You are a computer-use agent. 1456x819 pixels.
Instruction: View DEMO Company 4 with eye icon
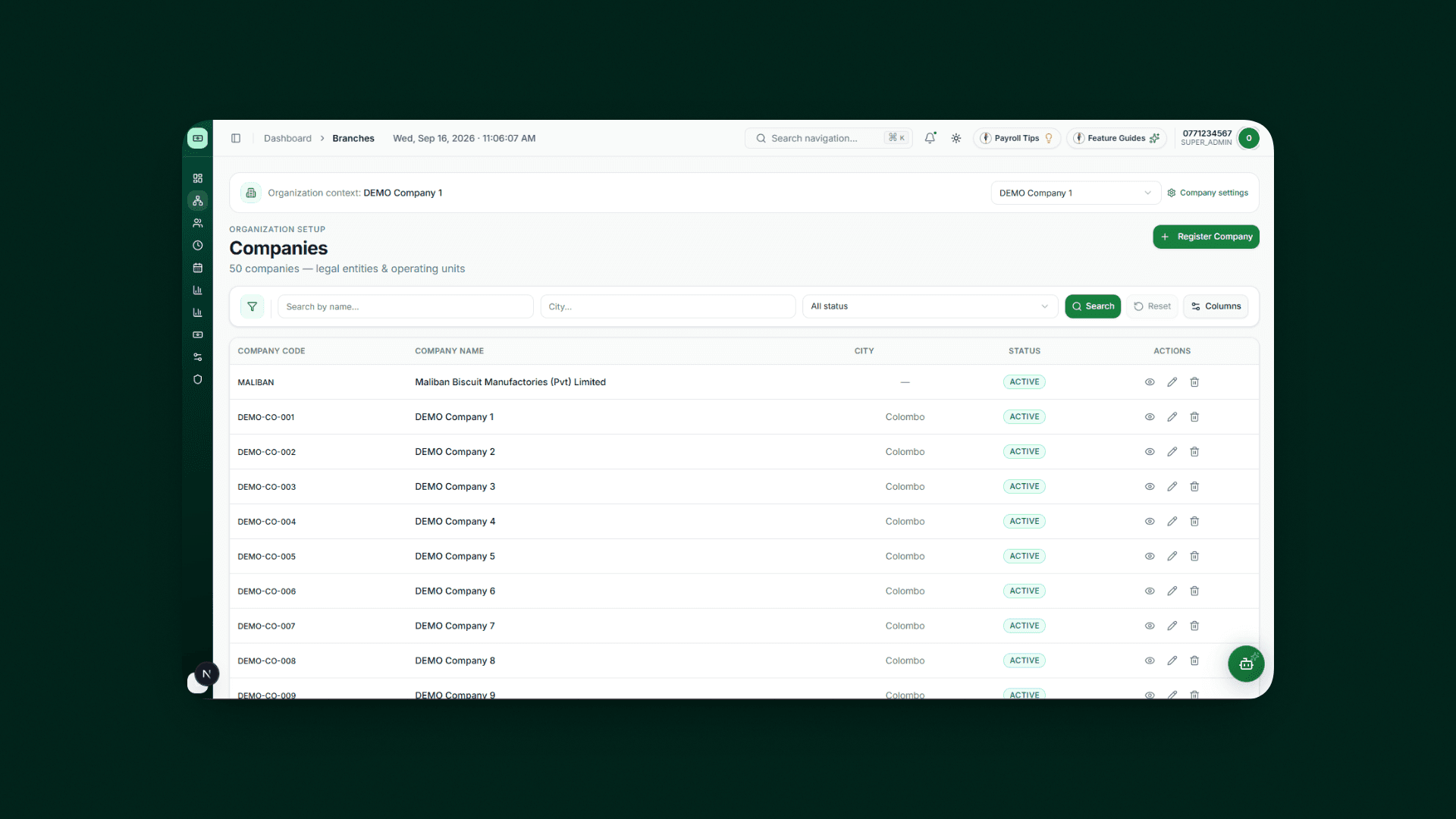click(x=1150, y=522)
